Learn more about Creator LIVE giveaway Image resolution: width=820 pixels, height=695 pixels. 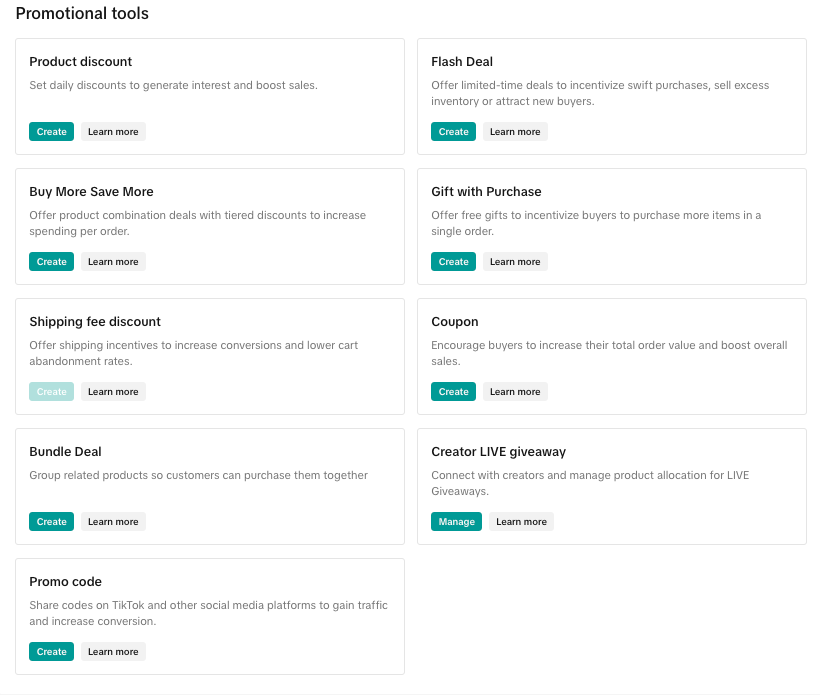521,522
